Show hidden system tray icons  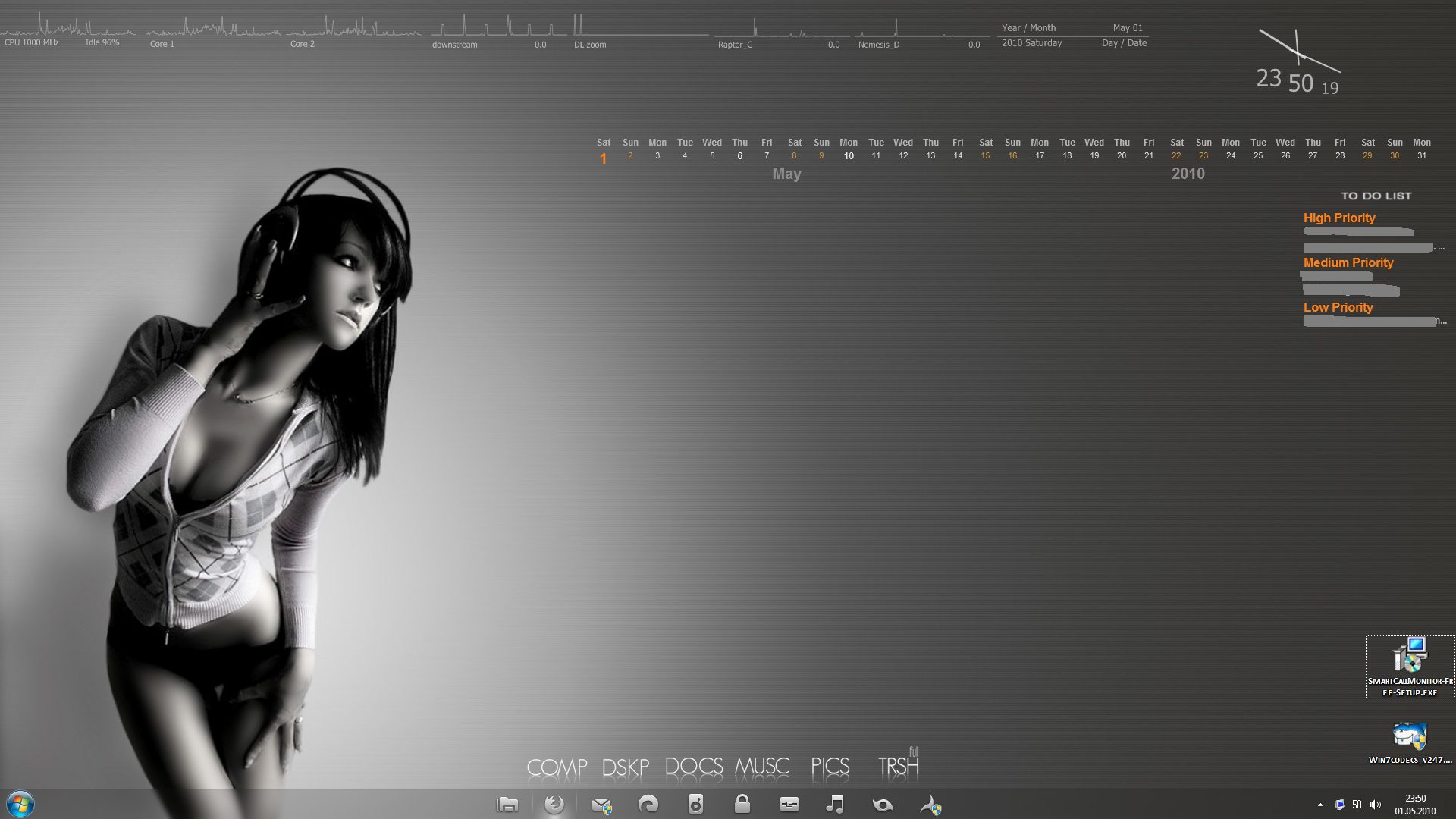pos(1320,805)
